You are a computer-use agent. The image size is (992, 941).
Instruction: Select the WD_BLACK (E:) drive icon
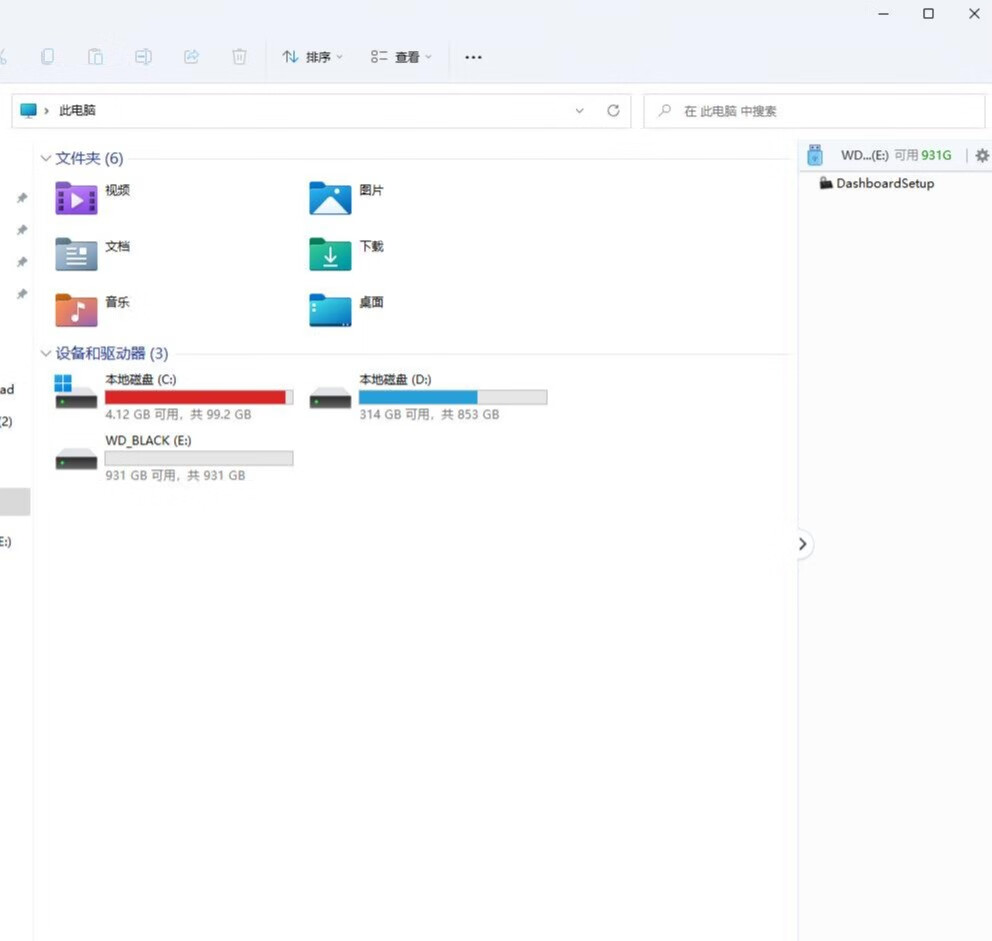coord(76,459)
